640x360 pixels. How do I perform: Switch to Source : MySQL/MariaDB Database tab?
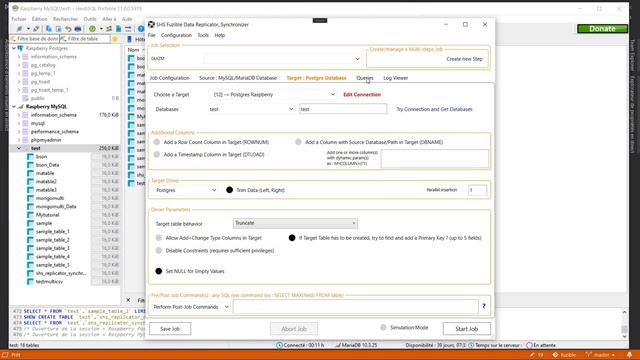pos(238,78)
